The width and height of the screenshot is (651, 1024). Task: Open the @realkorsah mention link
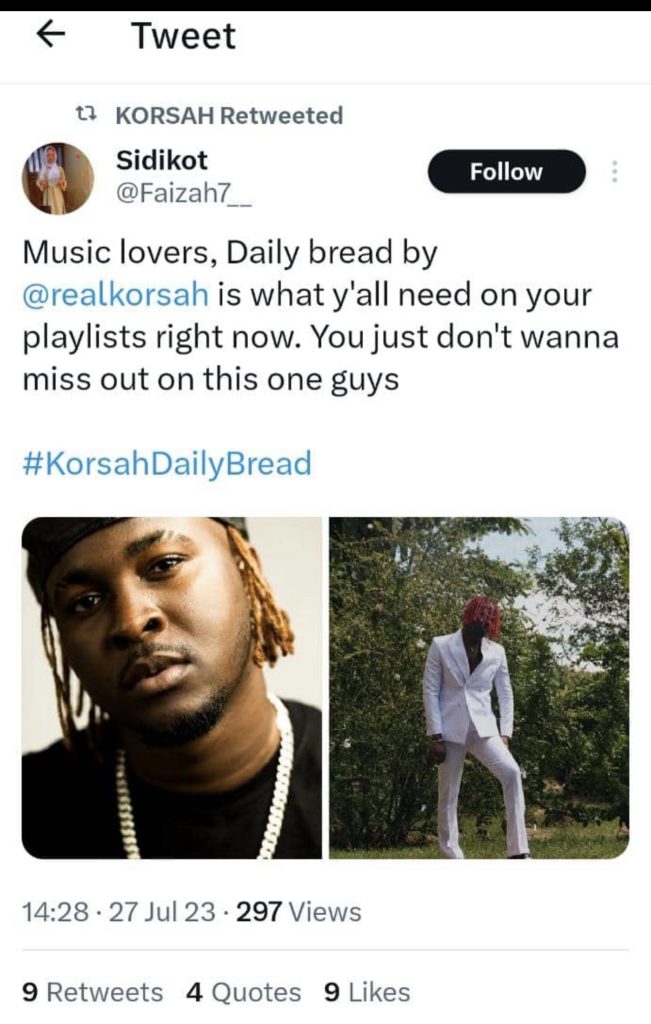point(116,295)
